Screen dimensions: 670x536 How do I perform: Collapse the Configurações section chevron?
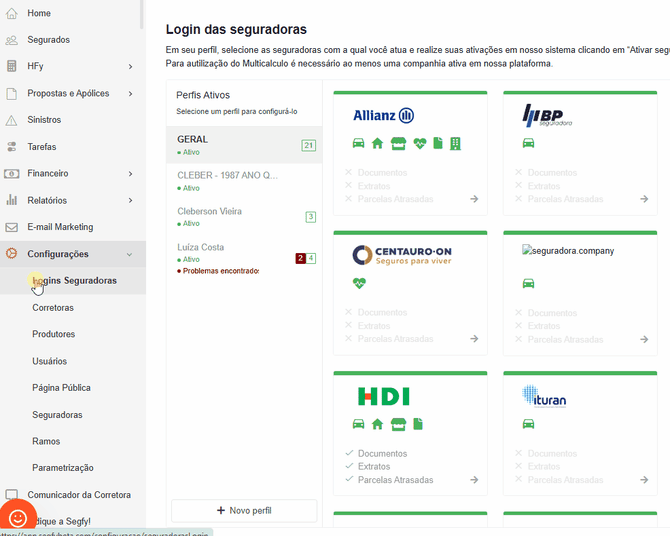click(x=130, y=254)
